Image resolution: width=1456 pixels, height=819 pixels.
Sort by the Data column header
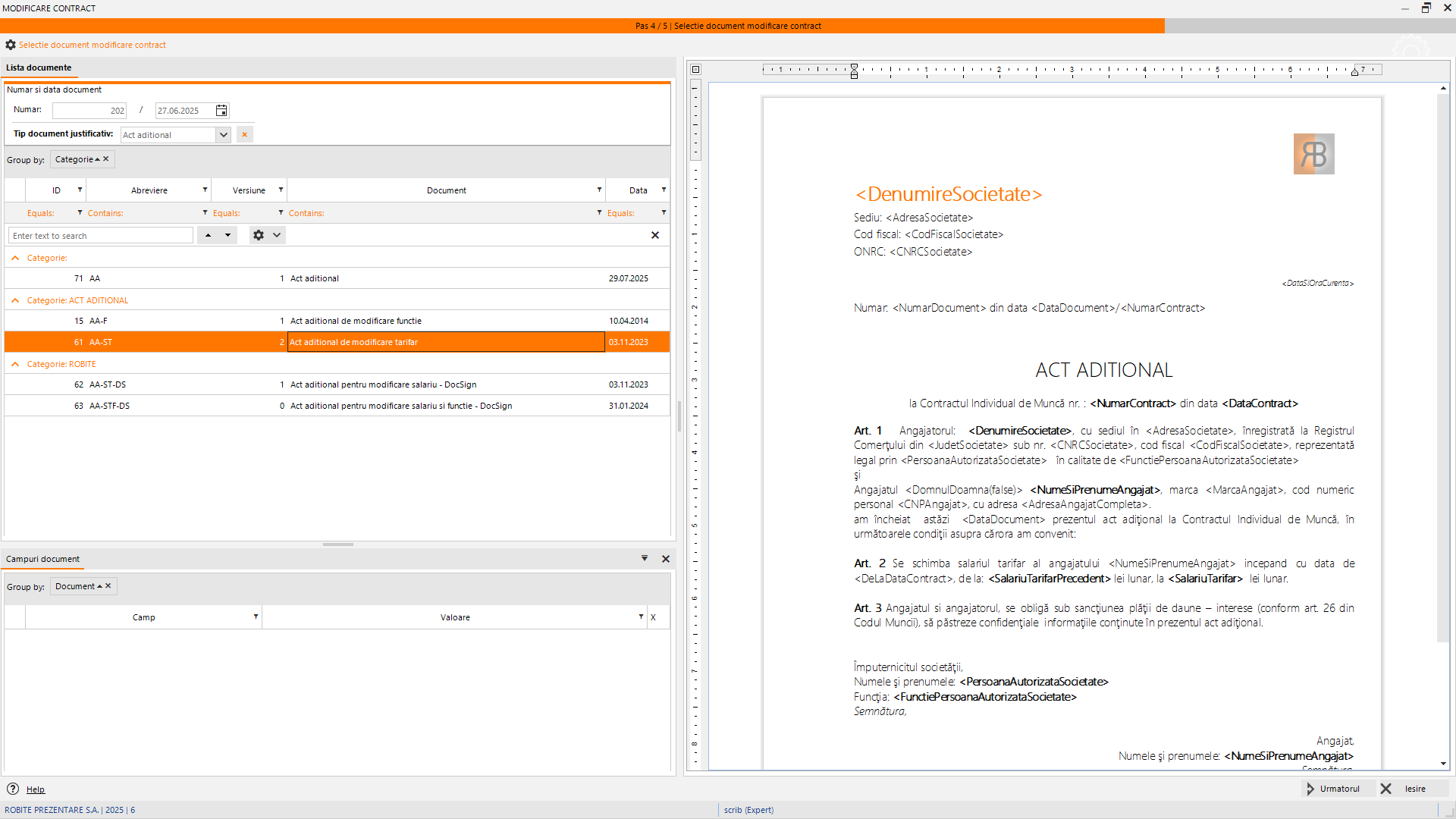638,190
